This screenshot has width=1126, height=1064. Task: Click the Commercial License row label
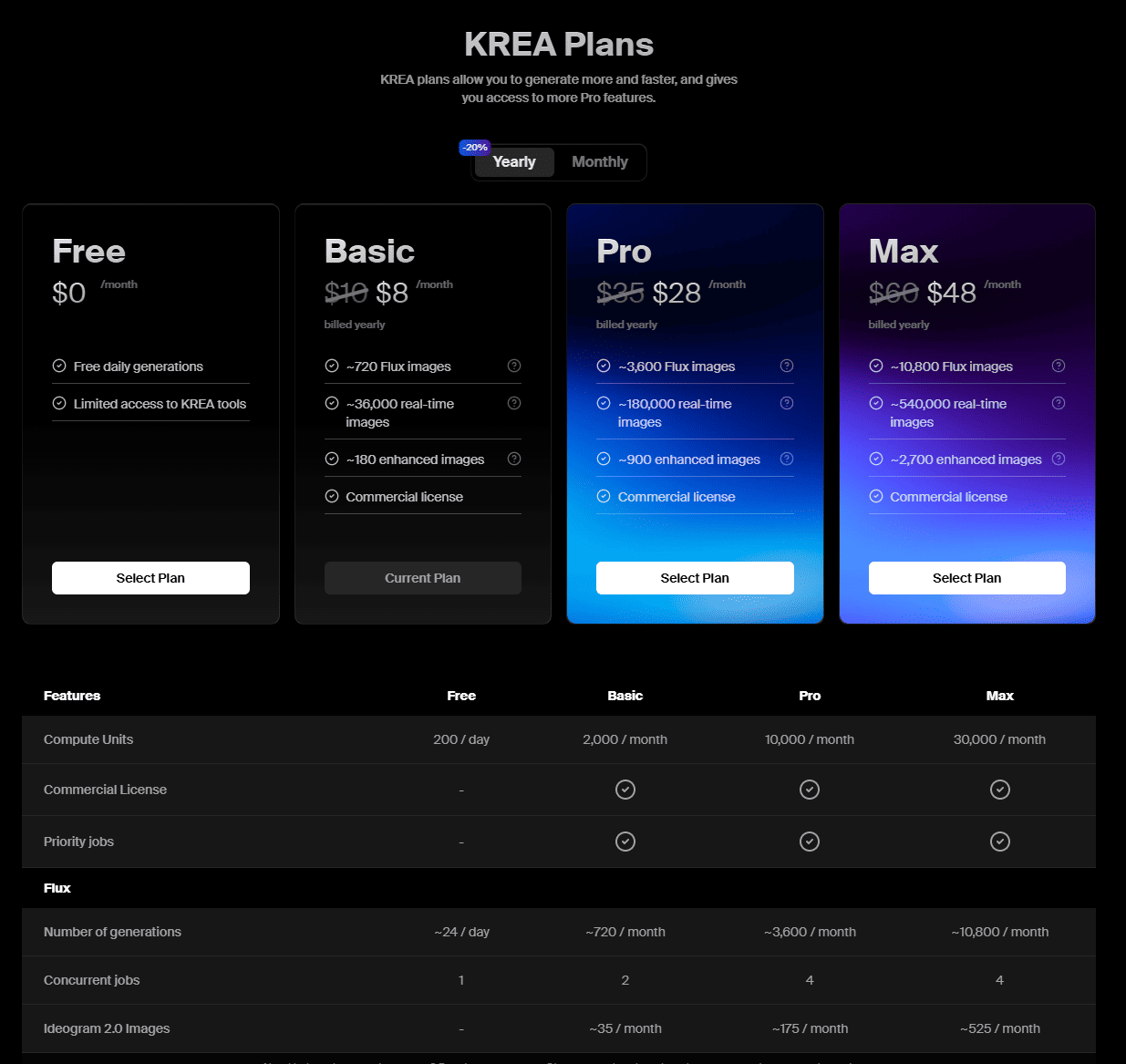click(105, 790)
